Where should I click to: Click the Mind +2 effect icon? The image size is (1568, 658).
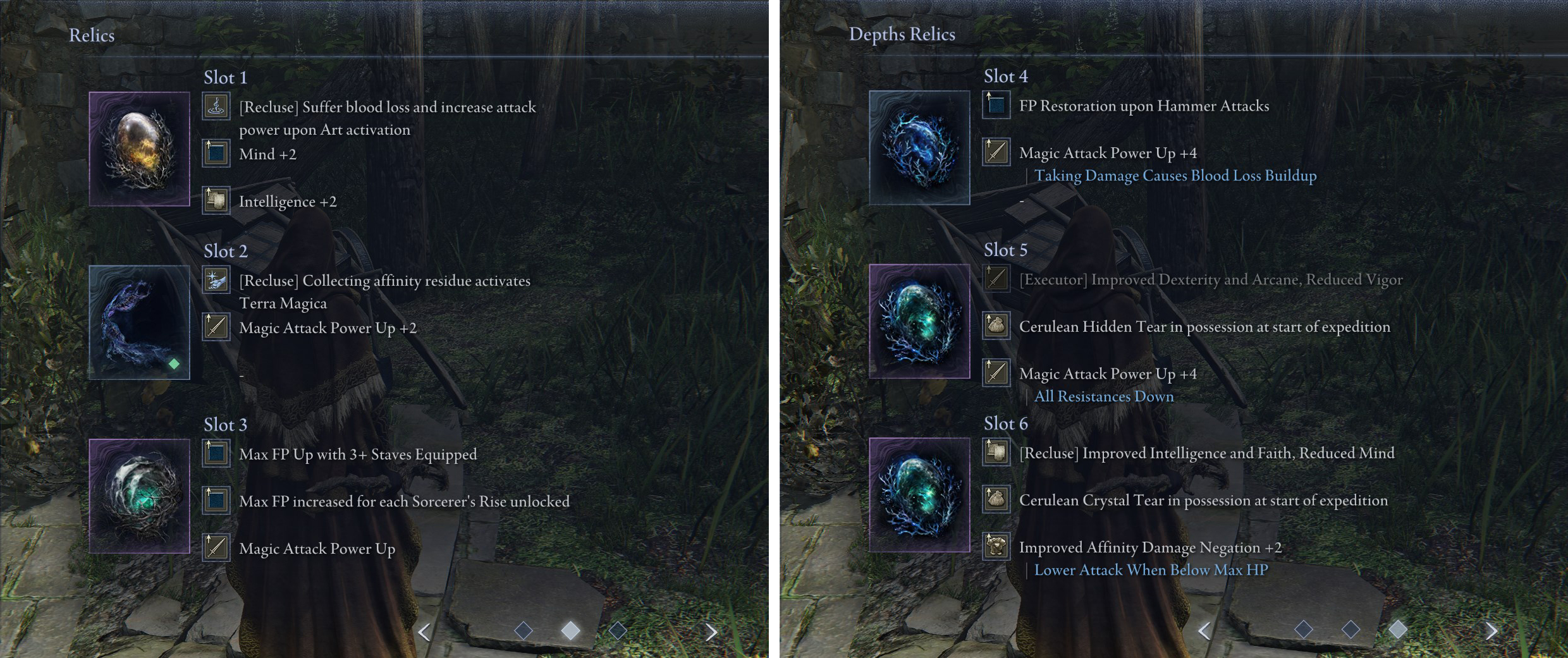point(216,154)
